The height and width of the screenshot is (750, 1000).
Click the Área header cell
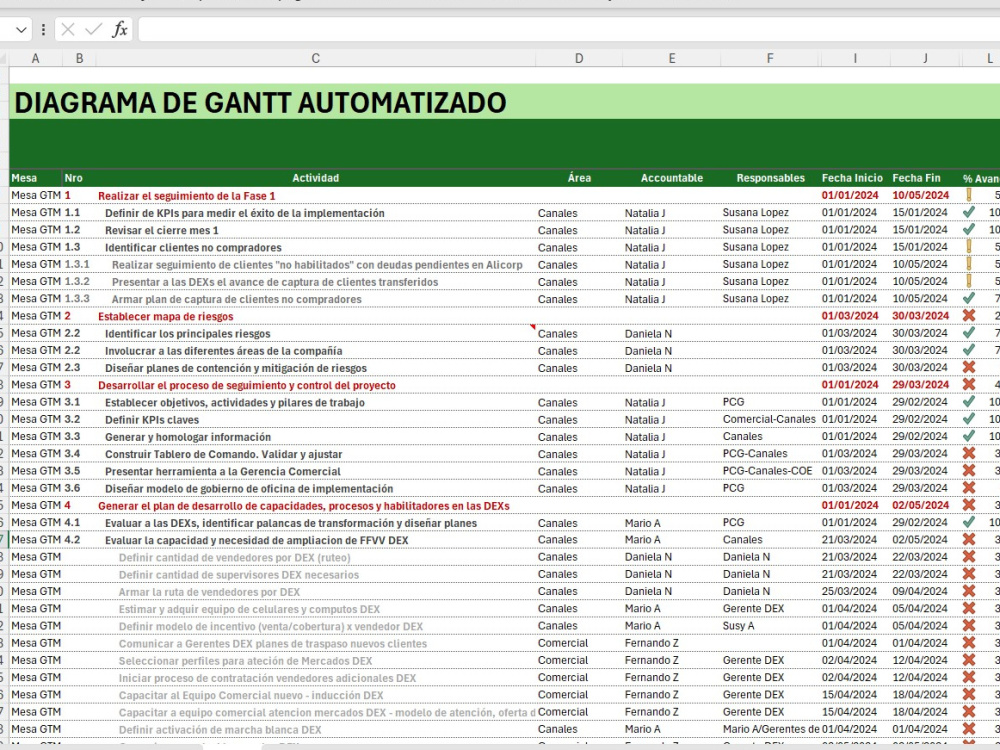pos(579,178)
